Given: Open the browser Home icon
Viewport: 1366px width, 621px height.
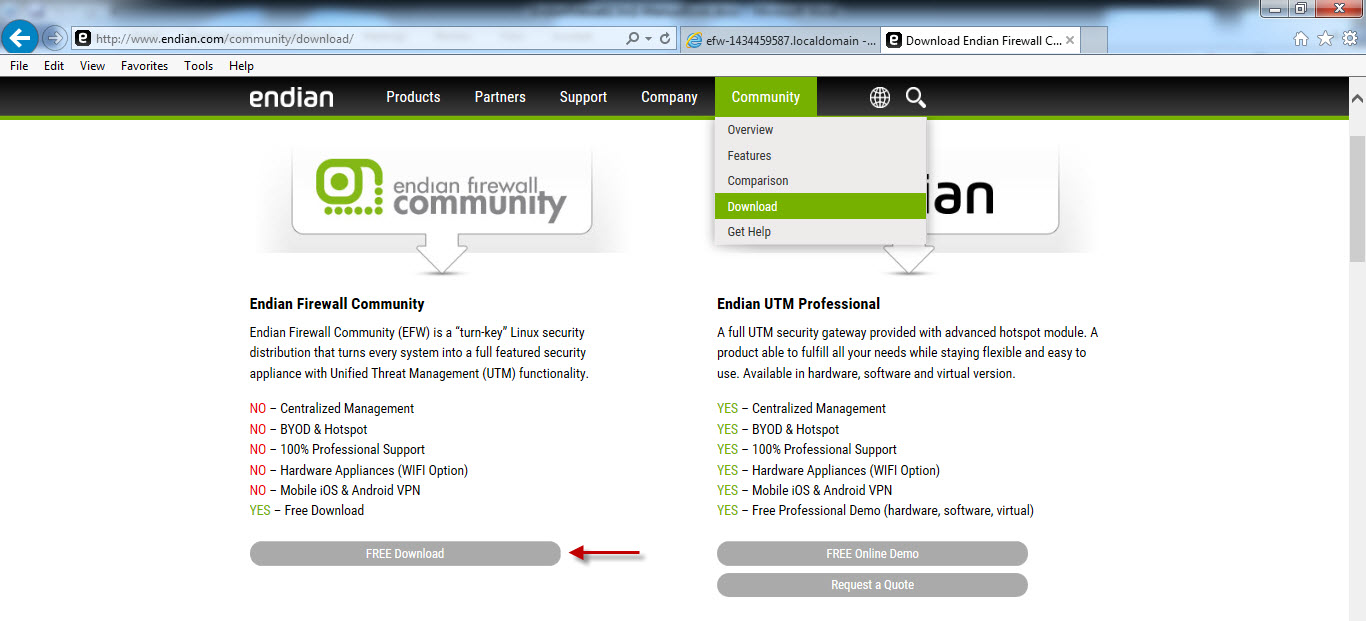Looking at the screenshot, I should click(x=1300, y=37).
